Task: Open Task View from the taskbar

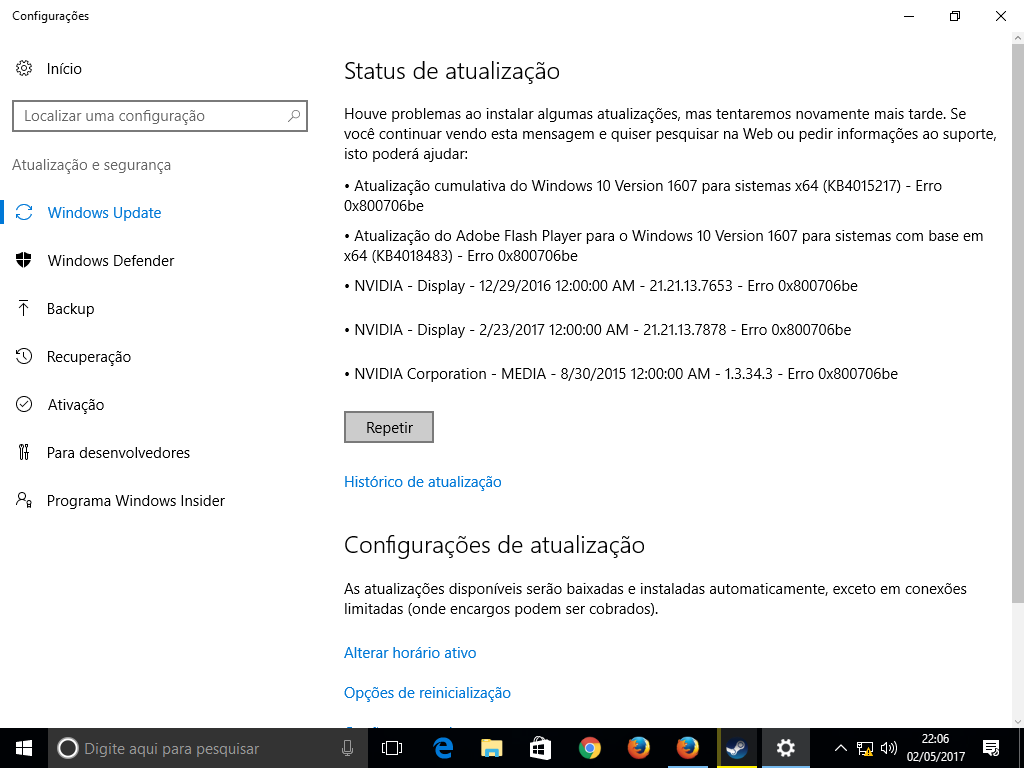Action: [392, 748]
